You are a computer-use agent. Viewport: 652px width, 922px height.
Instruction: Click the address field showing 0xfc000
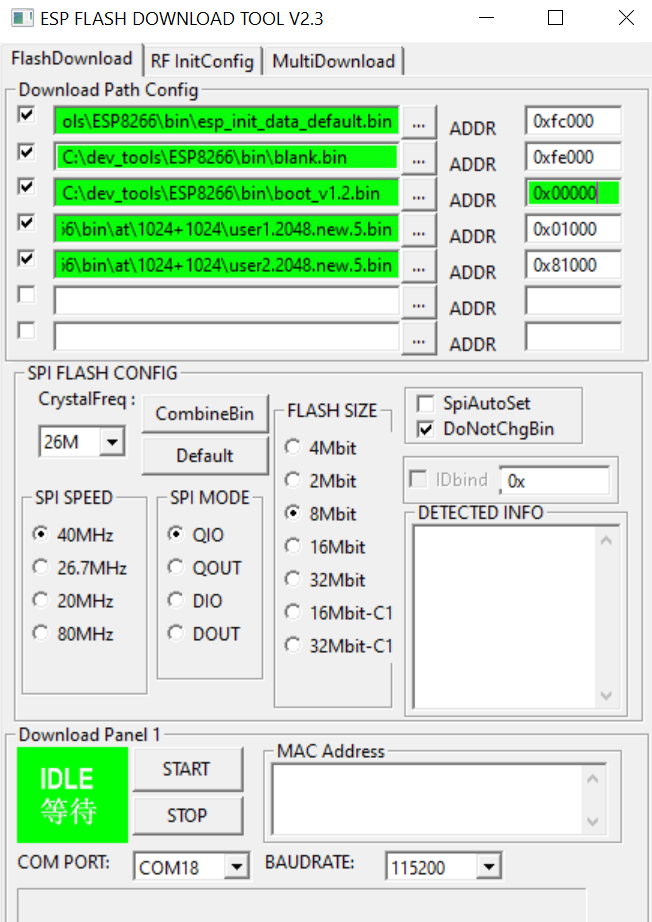click(x=573, y=121)
